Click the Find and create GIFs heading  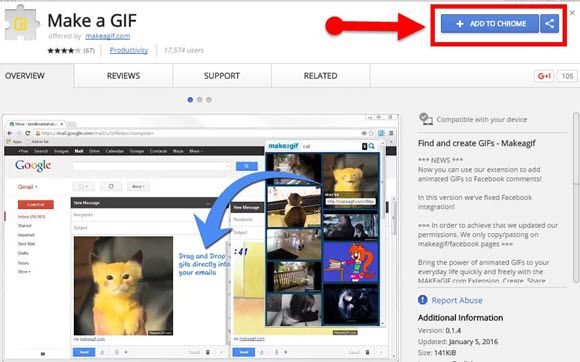pos(477,143)
